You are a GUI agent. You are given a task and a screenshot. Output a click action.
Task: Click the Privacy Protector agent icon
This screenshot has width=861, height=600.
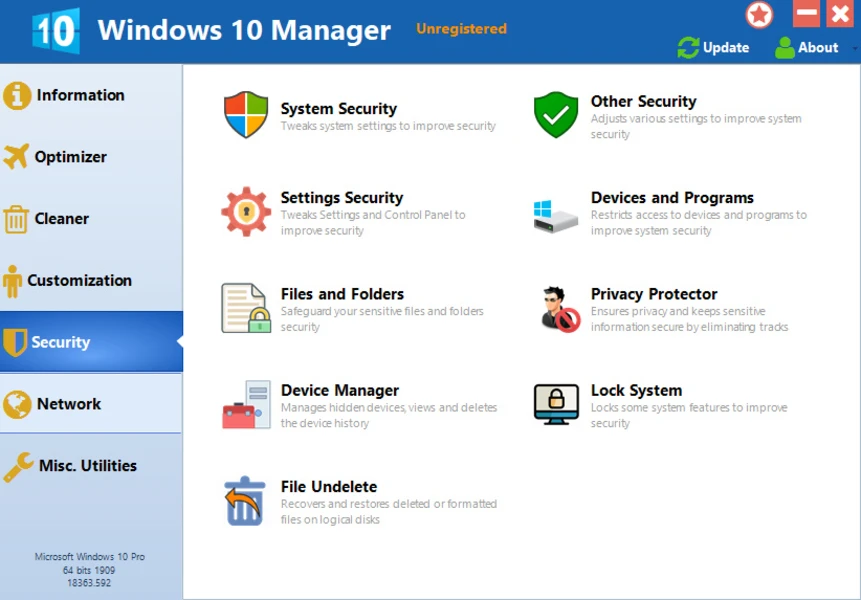[560, 309]
